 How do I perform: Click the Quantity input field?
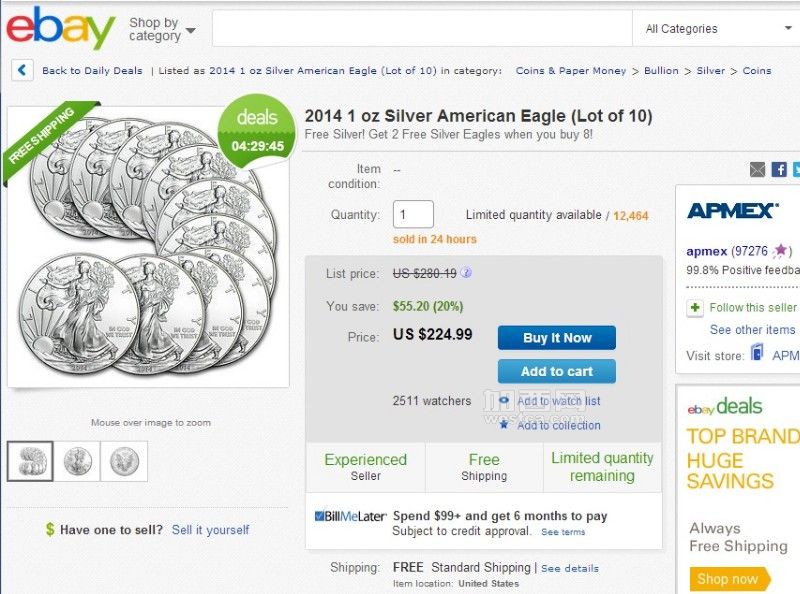413,214
